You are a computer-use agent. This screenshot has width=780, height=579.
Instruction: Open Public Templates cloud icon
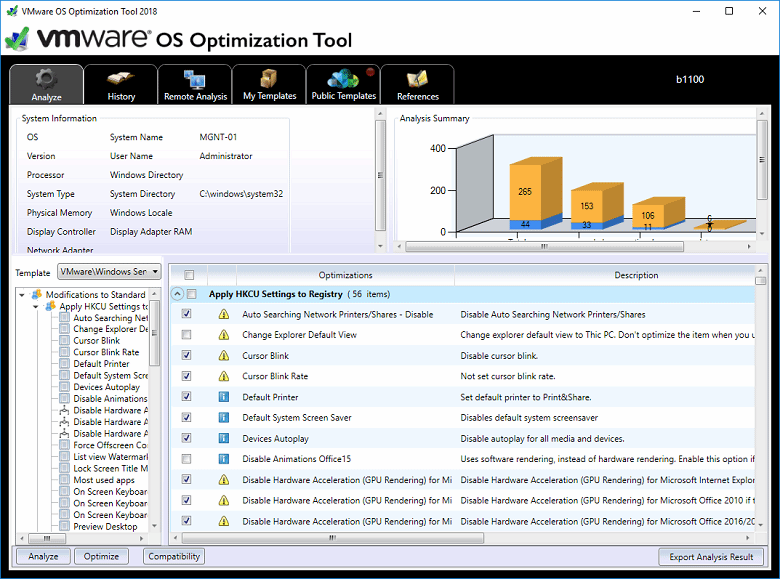pyautogui.click(x=343, y=79)
